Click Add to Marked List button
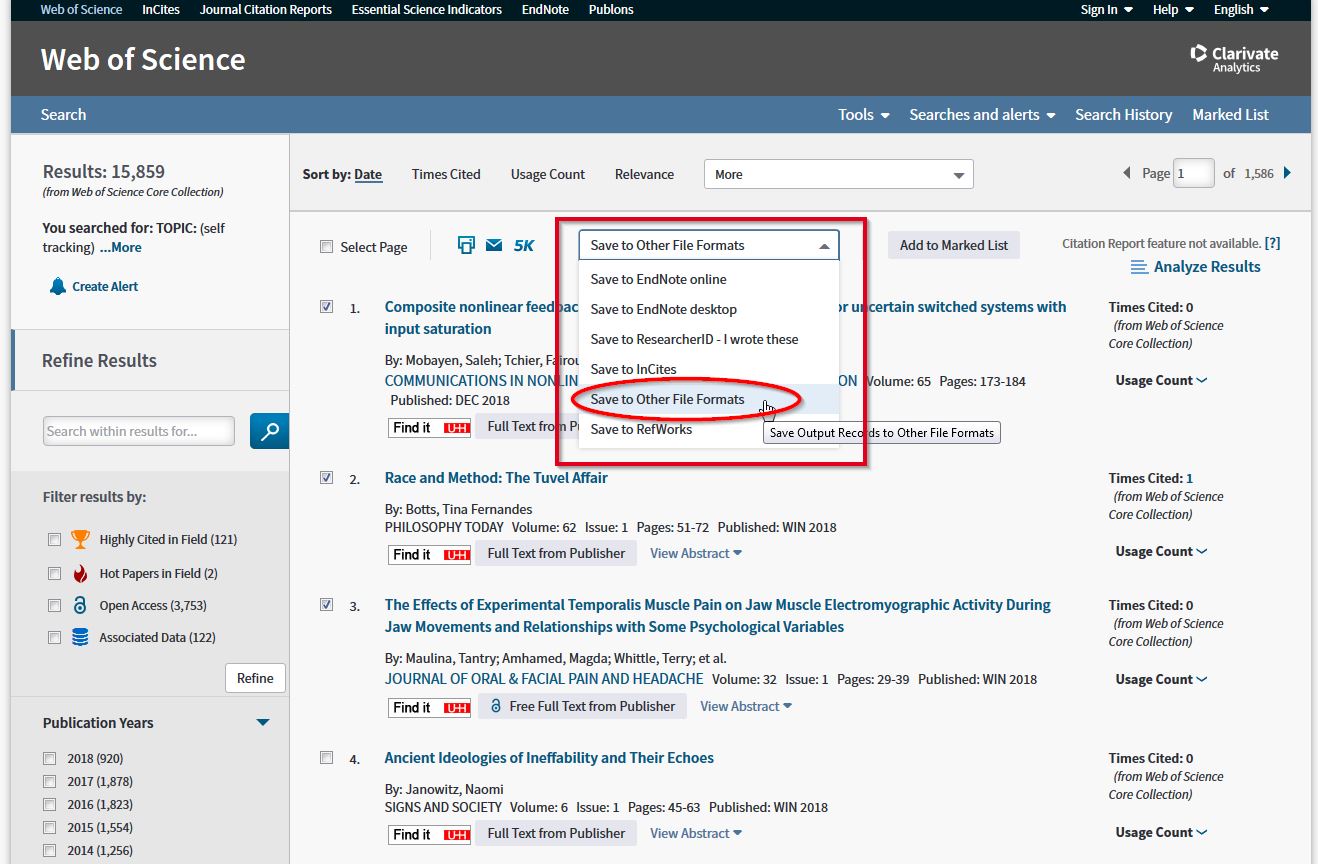The height and width of the screenshot is (864, 1318). [954, 245]
